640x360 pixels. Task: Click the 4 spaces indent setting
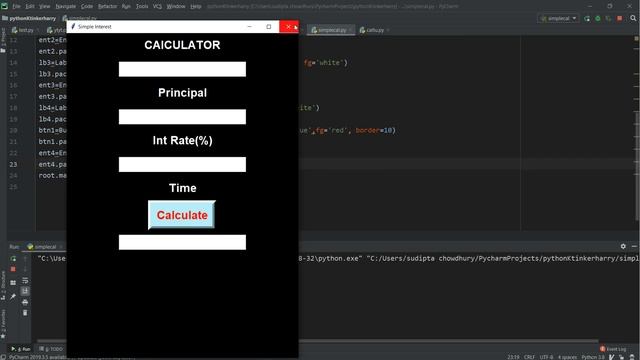click(567, 357)
